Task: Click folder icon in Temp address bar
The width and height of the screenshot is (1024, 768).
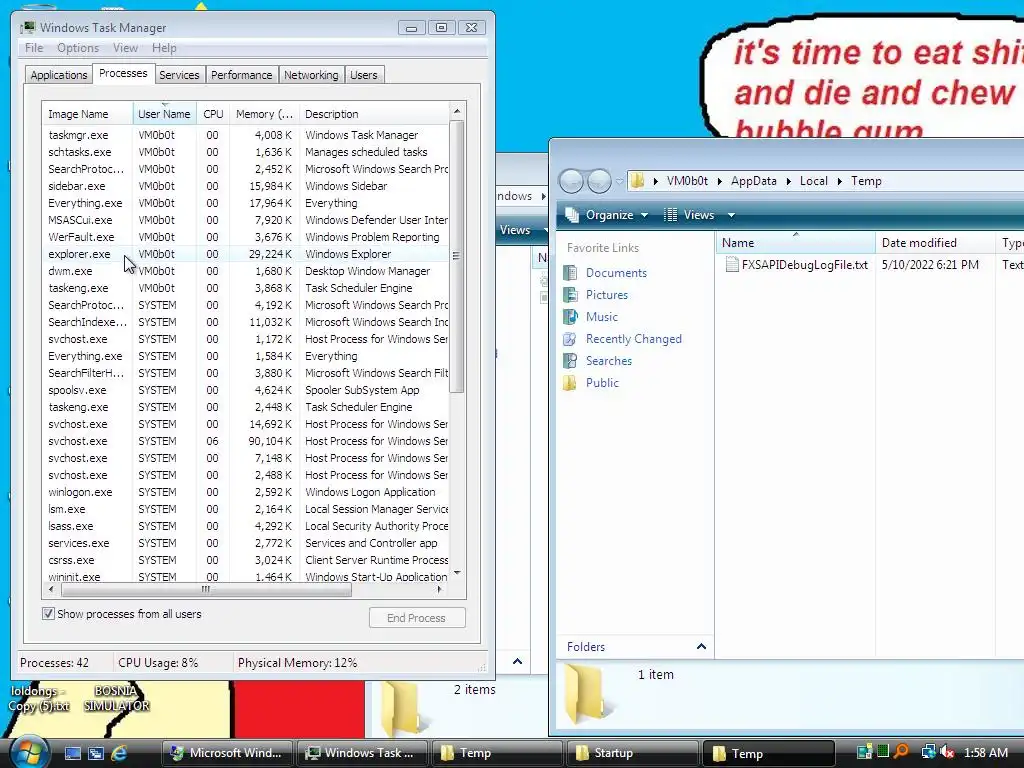Action: 638,181
